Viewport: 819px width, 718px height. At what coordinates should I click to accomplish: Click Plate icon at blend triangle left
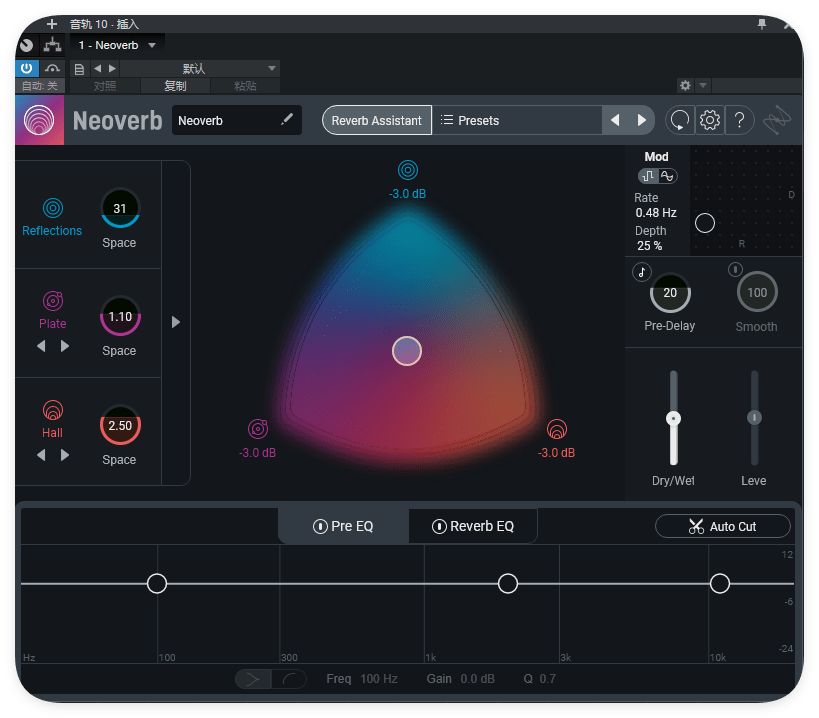tap(258, 429)
